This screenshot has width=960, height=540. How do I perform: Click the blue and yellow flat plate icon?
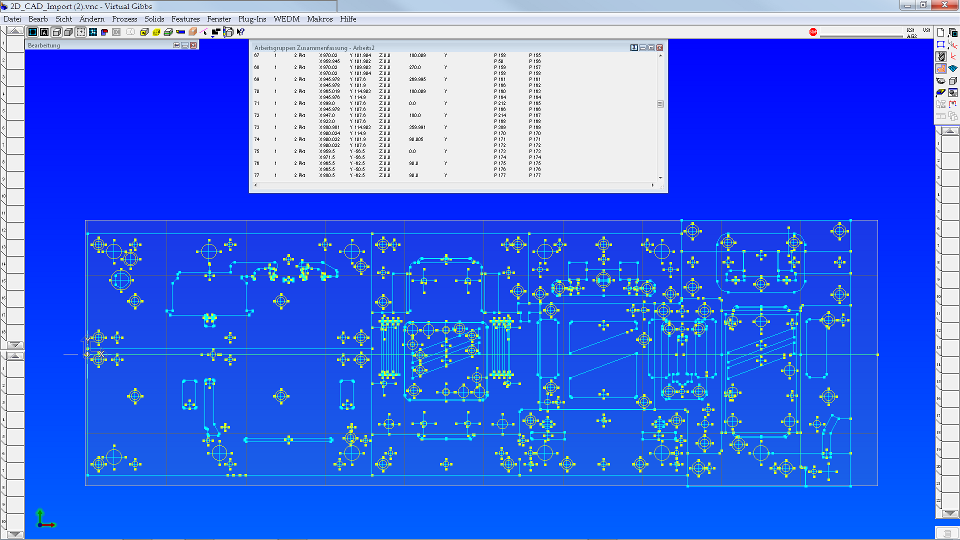(x=941, y=92)
